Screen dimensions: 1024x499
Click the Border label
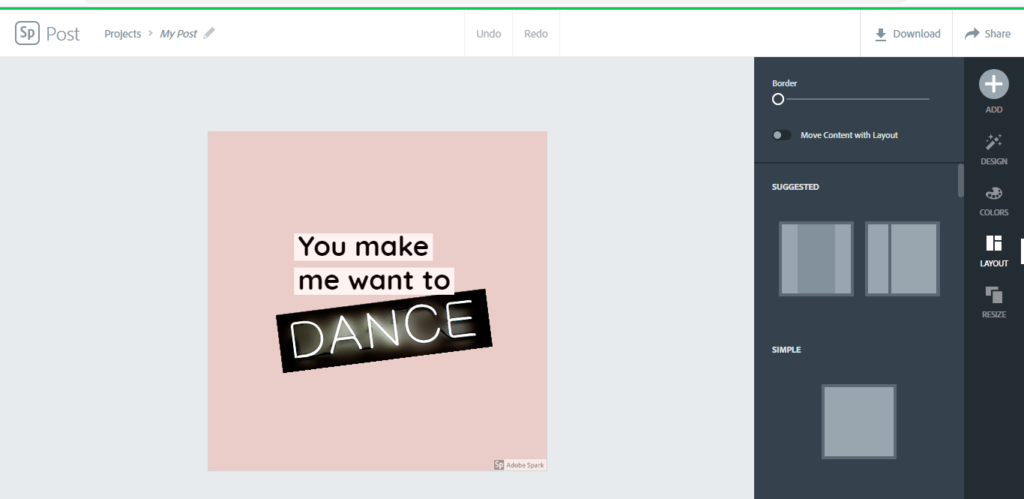click(x=784, y=84)
